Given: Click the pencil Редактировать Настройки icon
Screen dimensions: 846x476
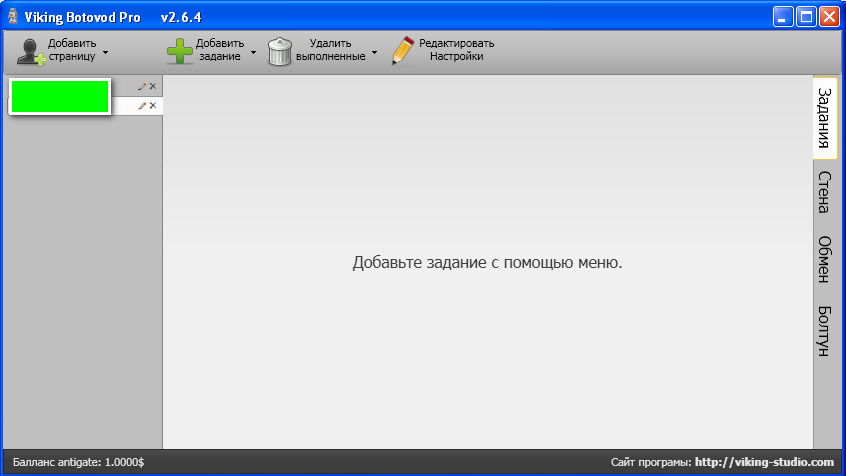Looking at the screenshot, I should tap(403, 51).
